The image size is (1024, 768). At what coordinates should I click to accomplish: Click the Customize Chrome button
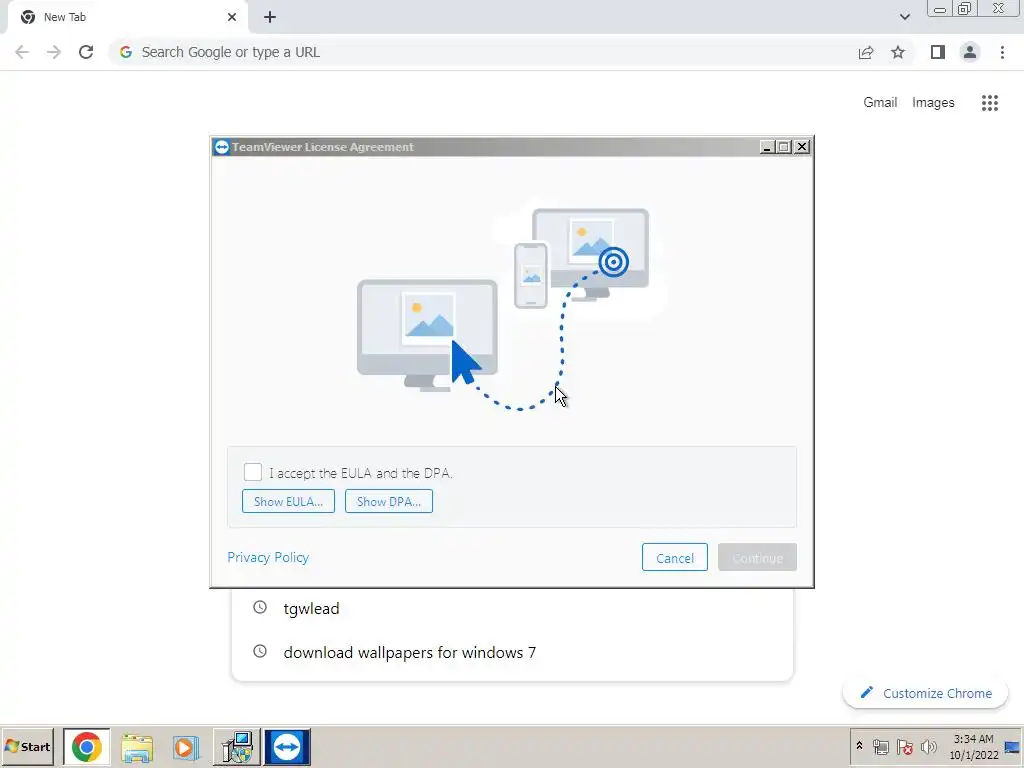coord(925,693)
